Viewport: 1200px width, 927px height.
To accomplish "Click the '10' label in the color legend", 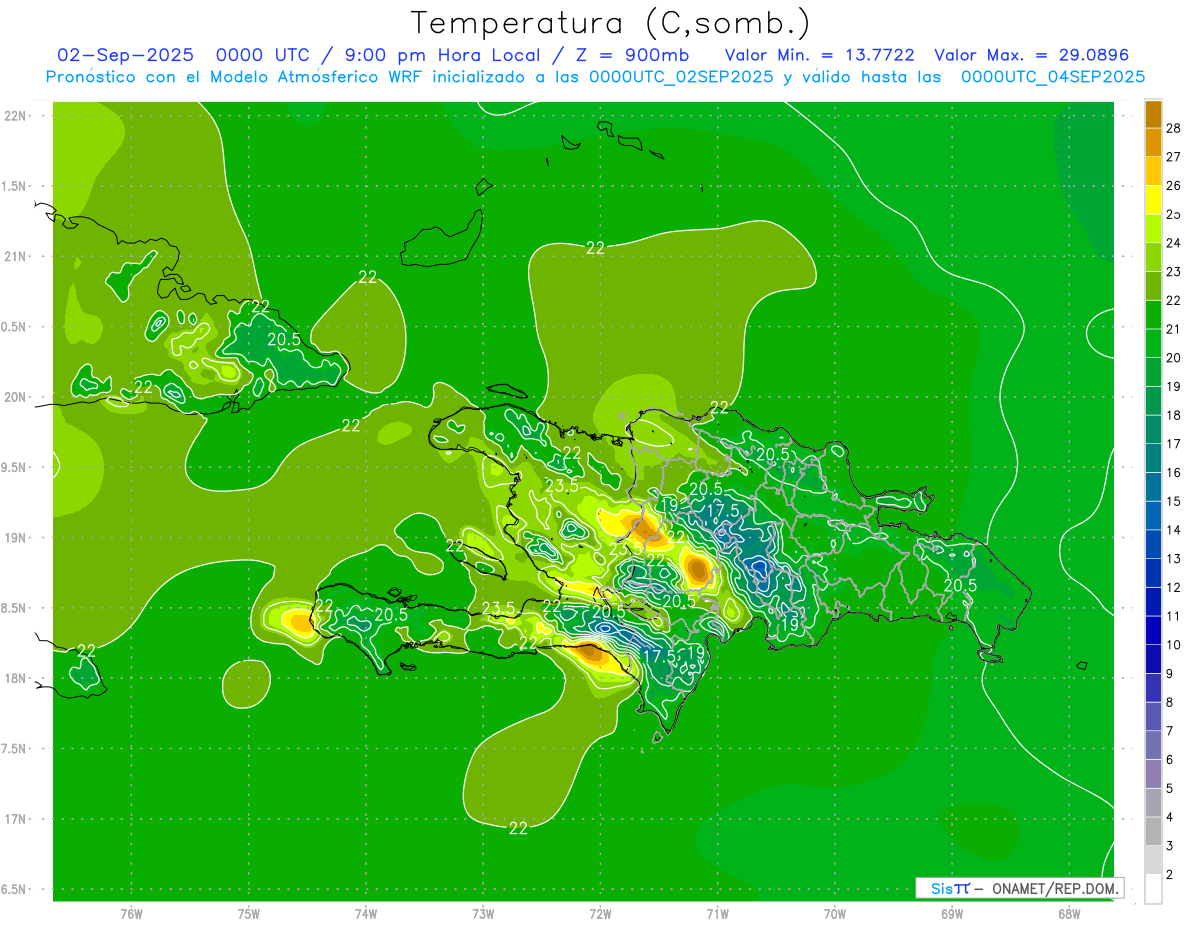I will coord(1175,645).
